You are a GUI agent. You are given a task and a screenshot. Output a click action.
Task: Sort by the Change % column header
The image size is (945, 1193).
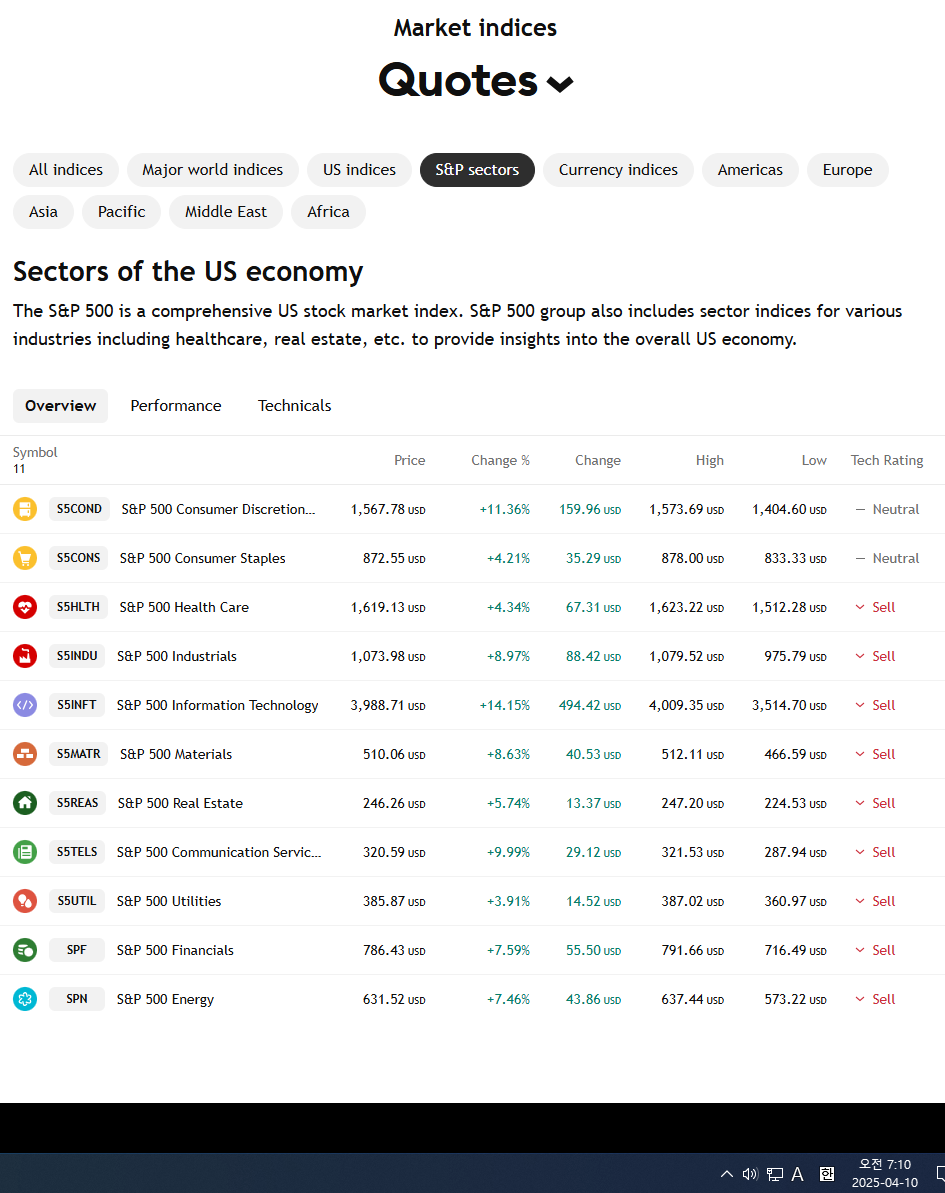pos(500,460)
